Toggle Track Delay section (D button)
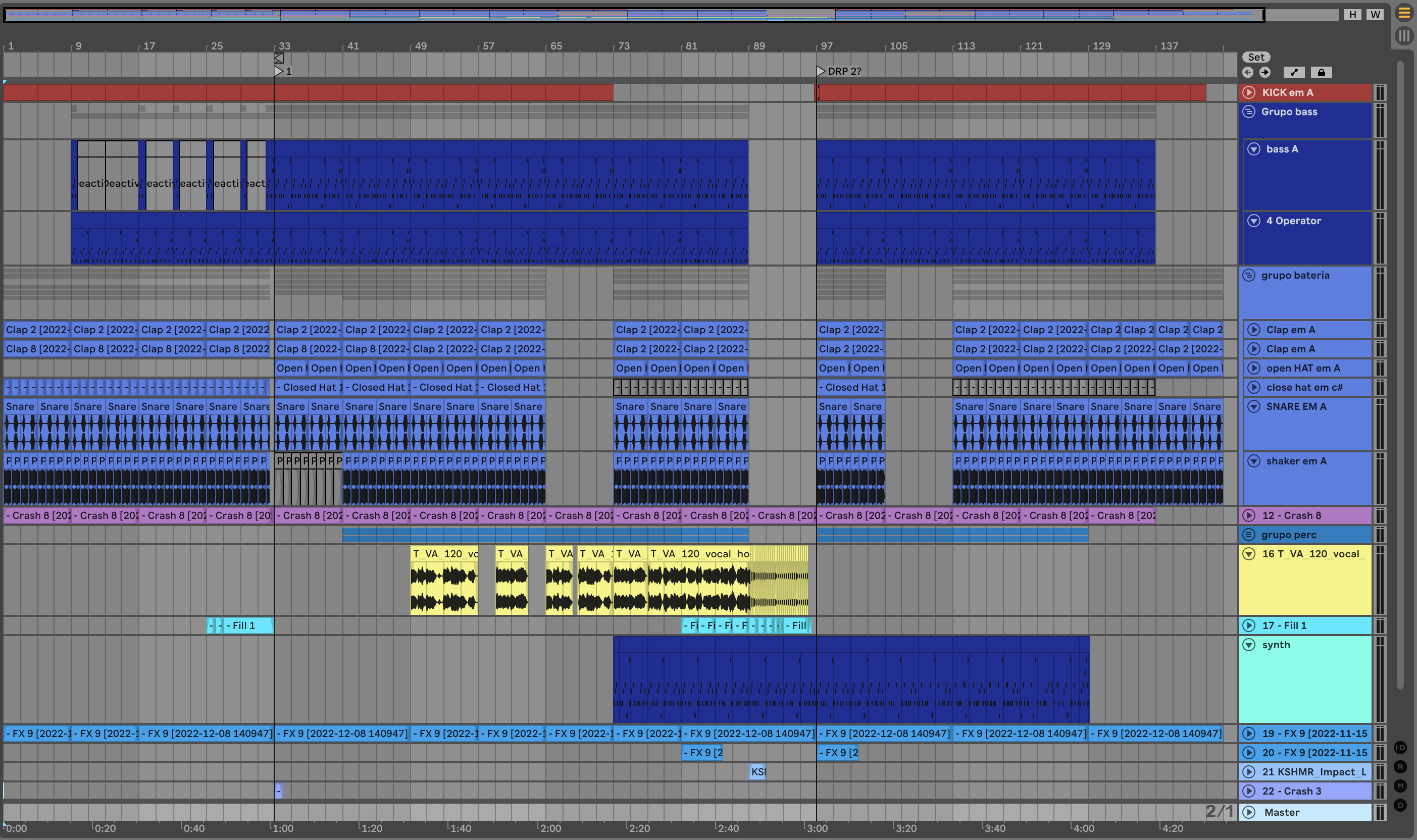1417x840 pixels. tap(1400, 805)
